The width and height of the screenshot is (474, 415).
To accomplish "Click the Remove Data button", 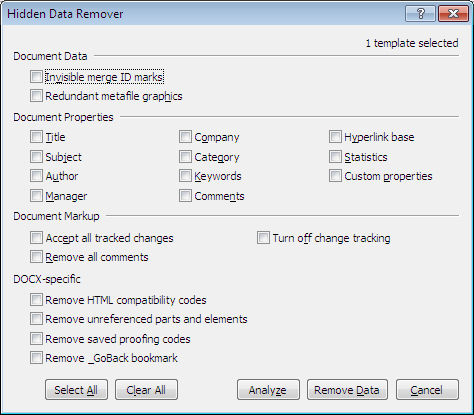I will [x=347, y=389].
